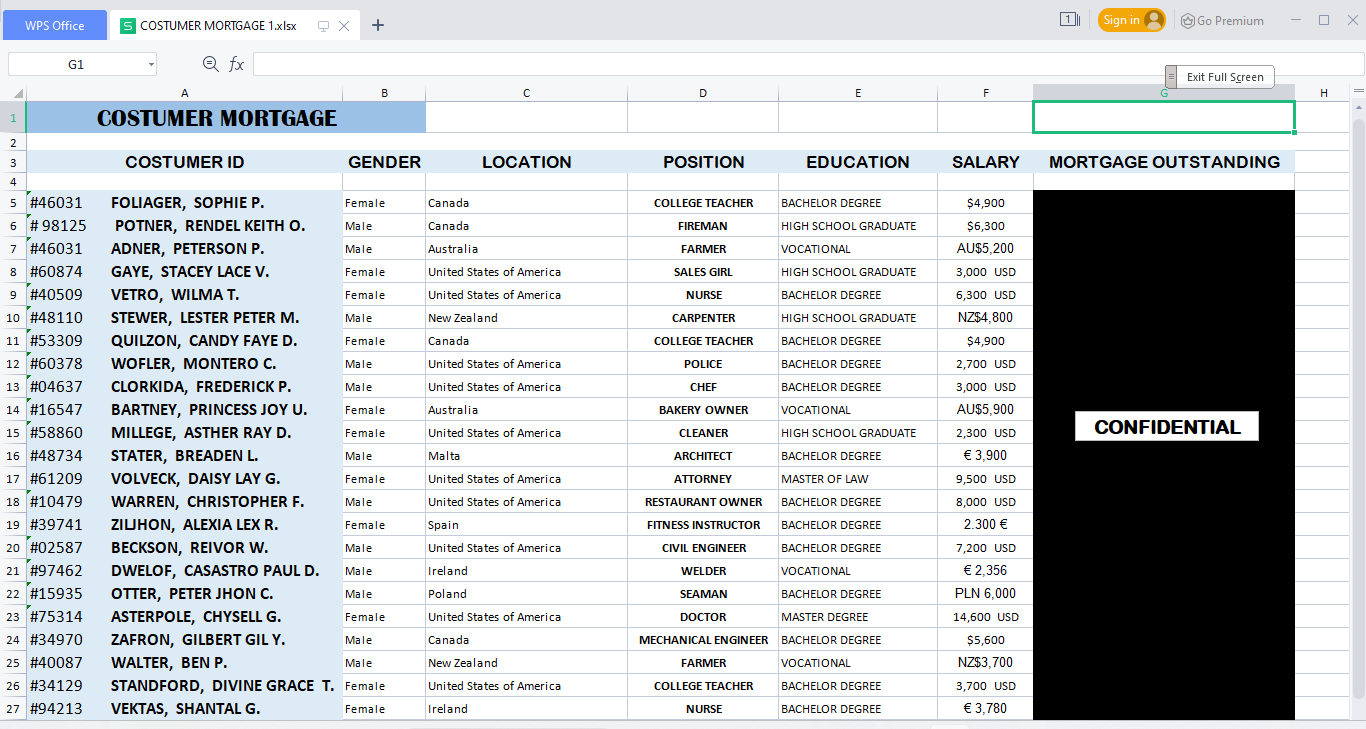
Task: Click the ATTORNEY position cell
Action: click(x=703, y=479)
